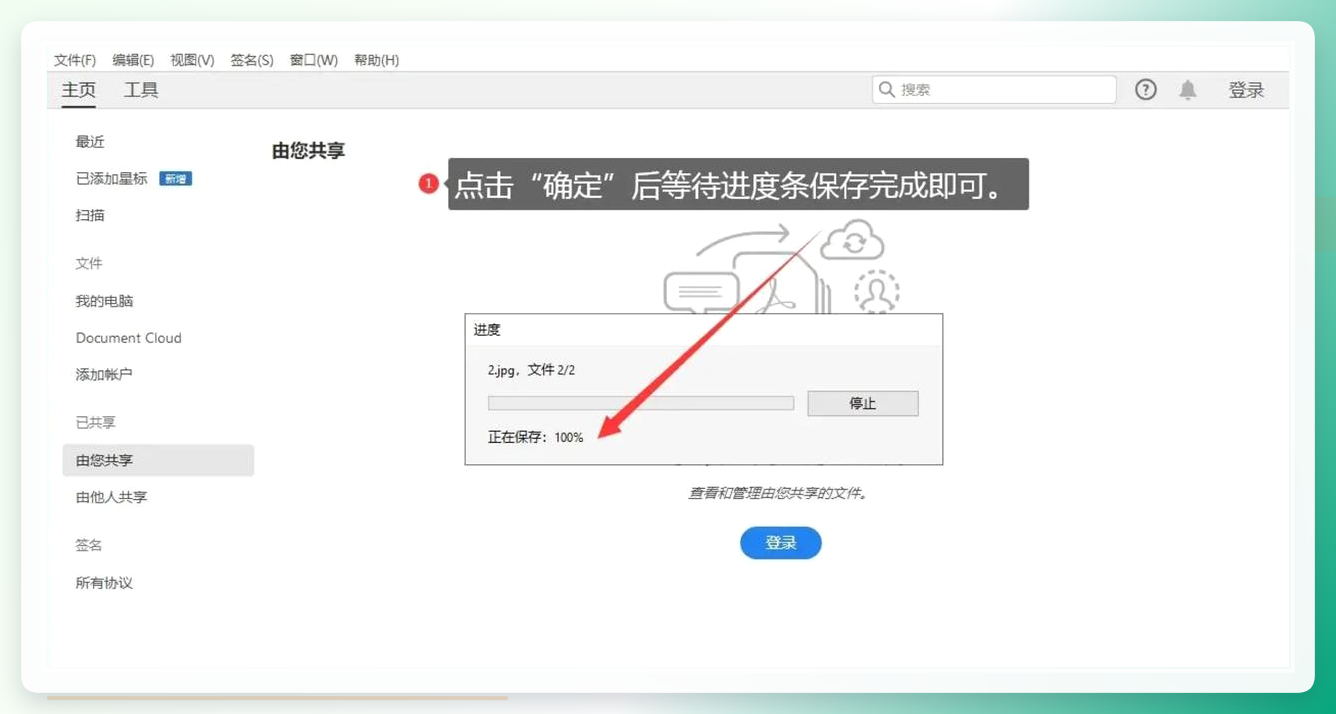Select 最近 in the sidebar
The height and width of the screenshot is (714, 1336).
[90, 142]
